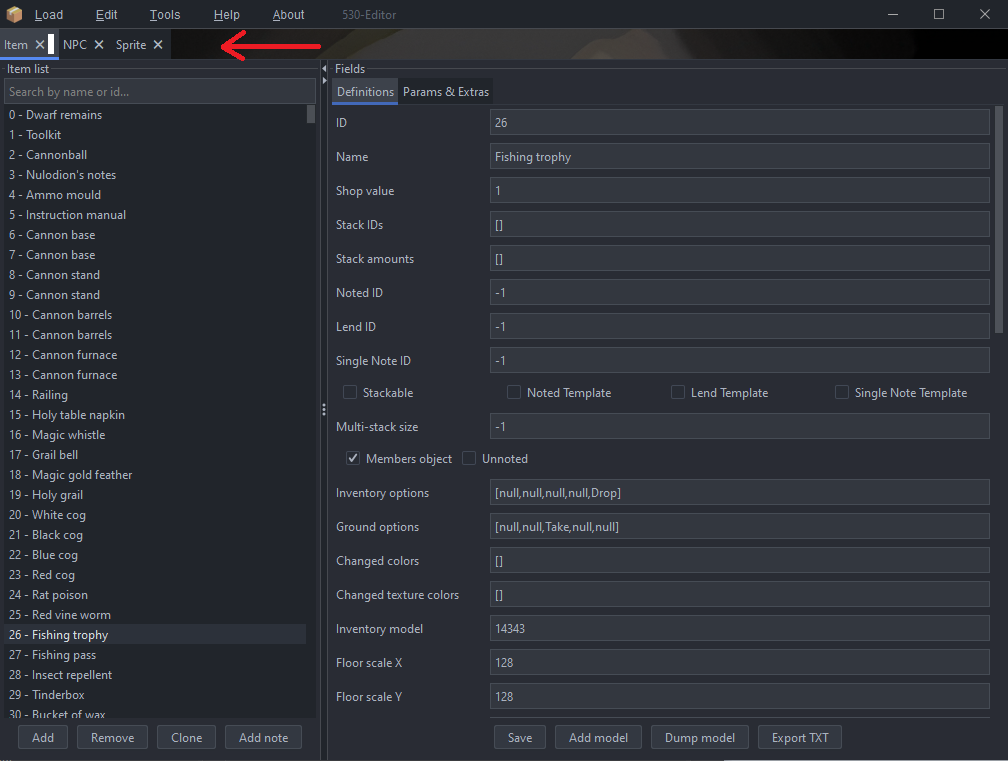
Task: Select Fishing pass in the item list
Action: pos(64,655)
